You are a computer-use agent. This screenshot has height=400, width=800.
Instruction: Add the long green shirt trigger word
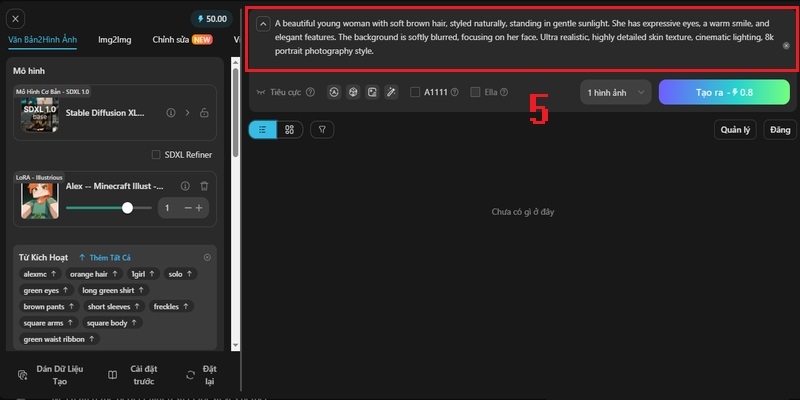pos(113,290)
